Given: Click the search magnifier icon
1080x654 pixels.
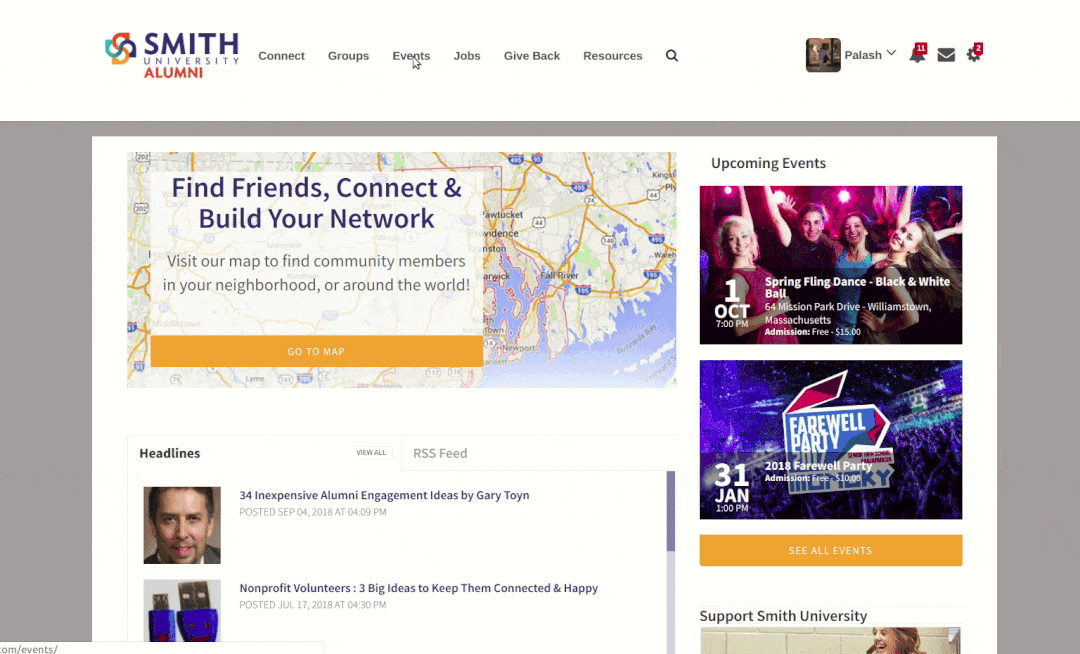Looking at the screenshot, I should coord(672,56).
